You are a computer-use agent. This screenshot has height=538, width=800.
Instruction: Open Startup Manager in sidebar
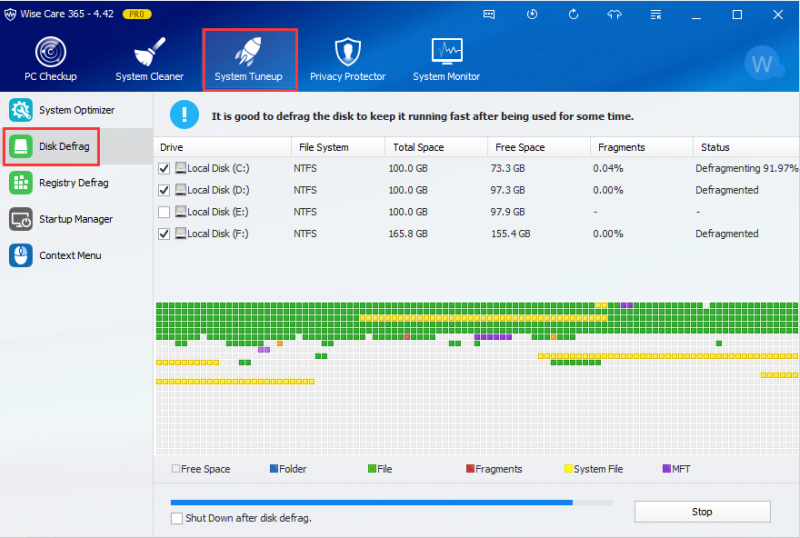(x=77, y=219)
